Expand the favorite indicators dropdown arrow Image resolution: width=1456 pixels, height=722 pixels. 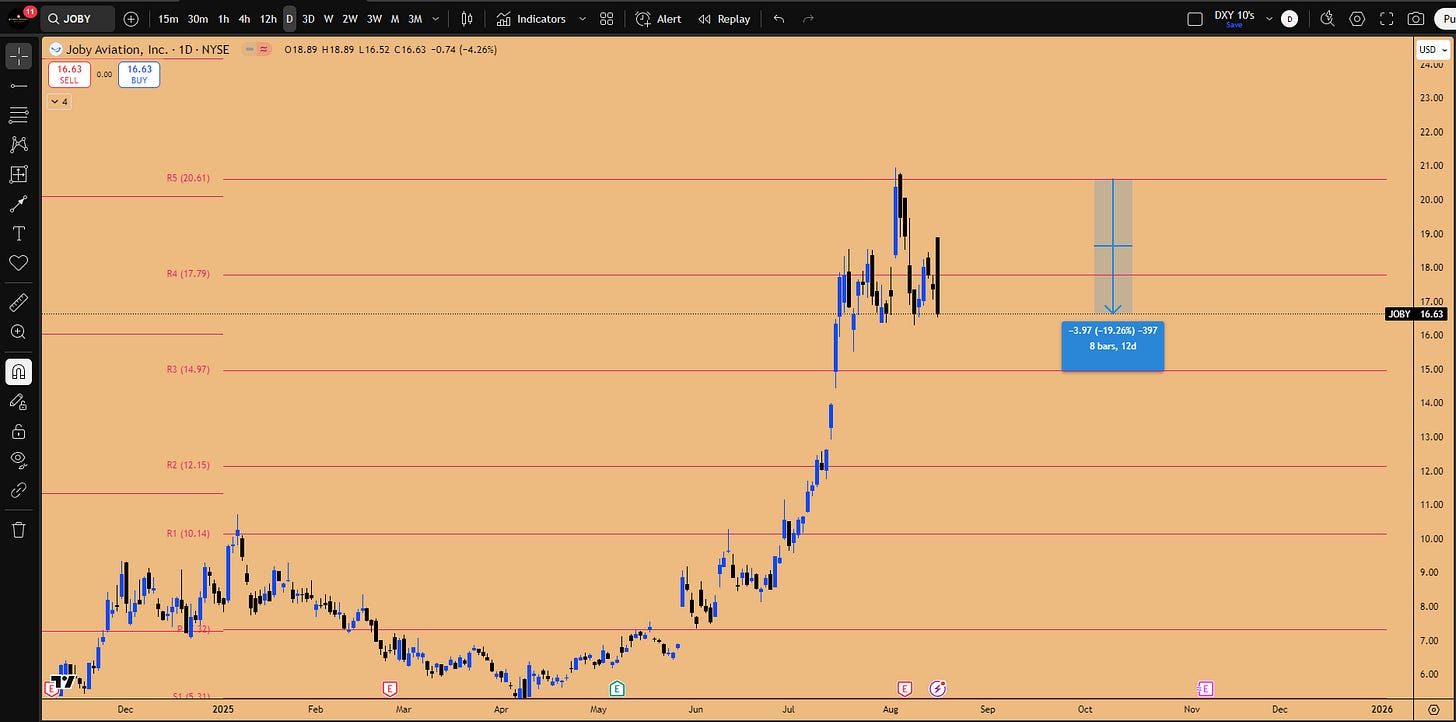pyautogui.click(x=582, y=19)
